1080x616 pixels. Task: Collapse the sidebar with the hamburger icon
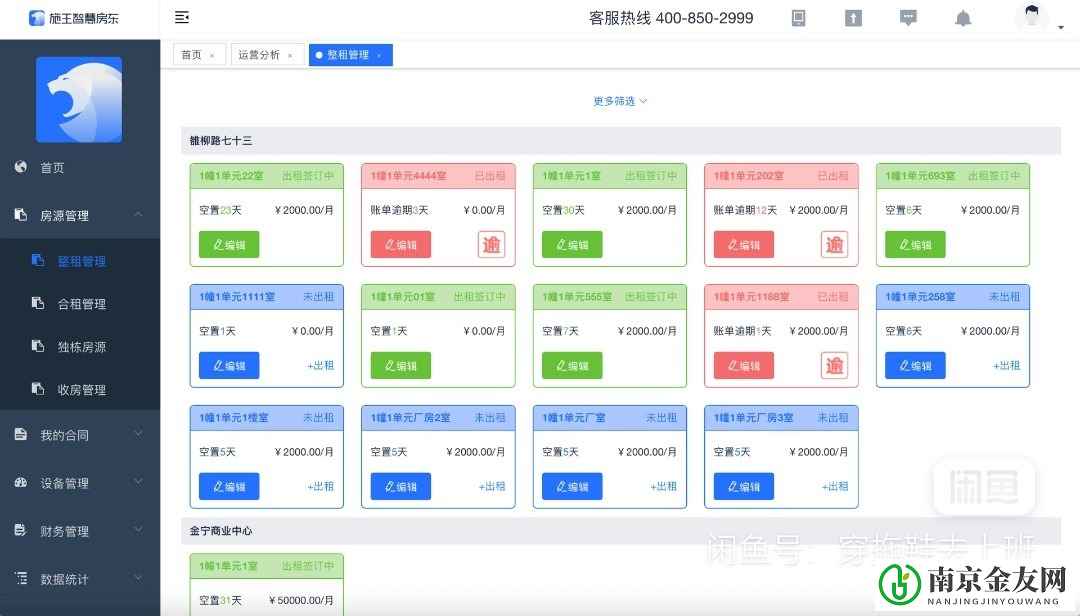182,17
